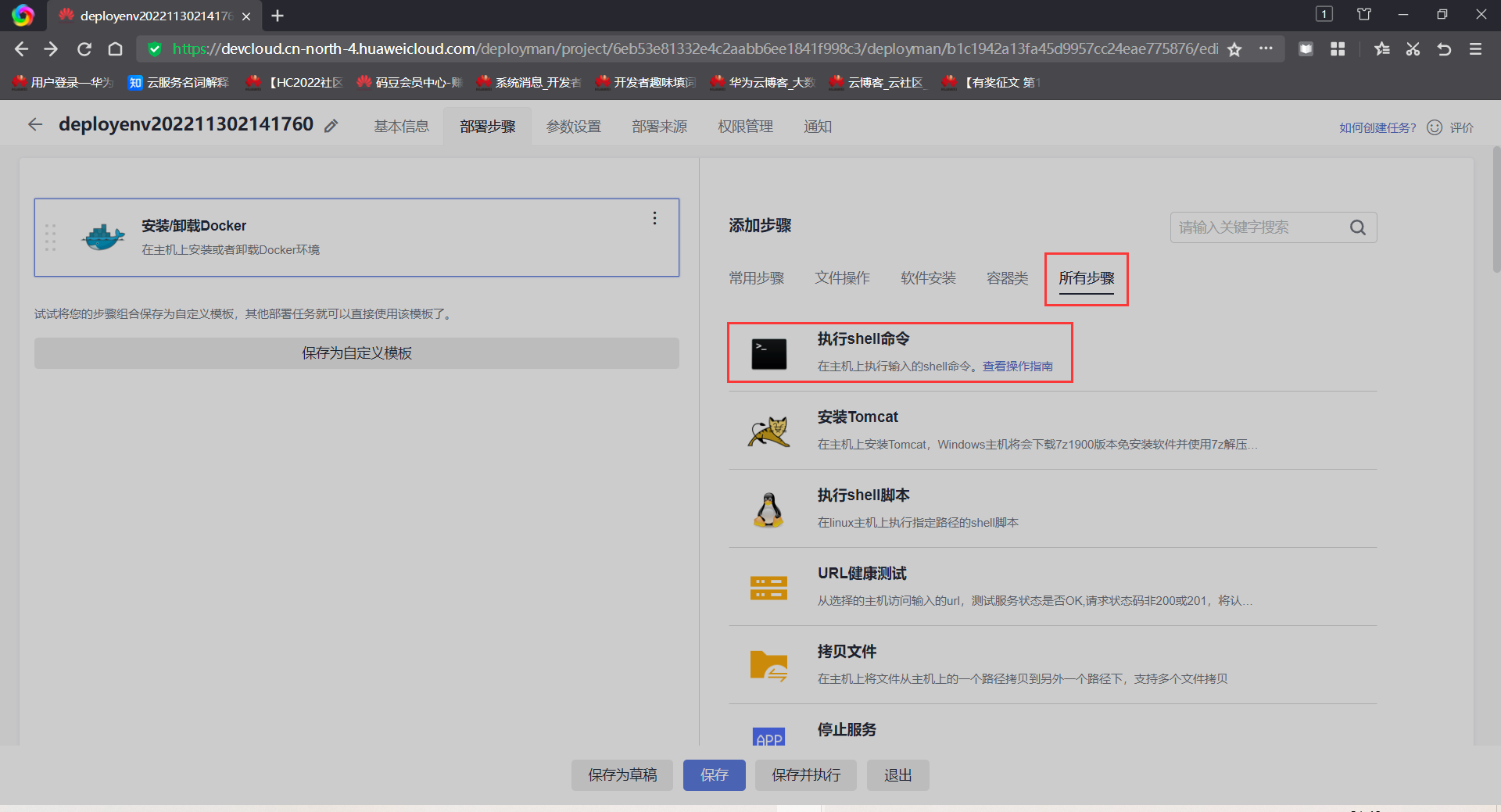Image resolution: width=1501 pixels, height=812 pixels.
Task: Click the URL health test icon
Action: (x=768, y=588)
